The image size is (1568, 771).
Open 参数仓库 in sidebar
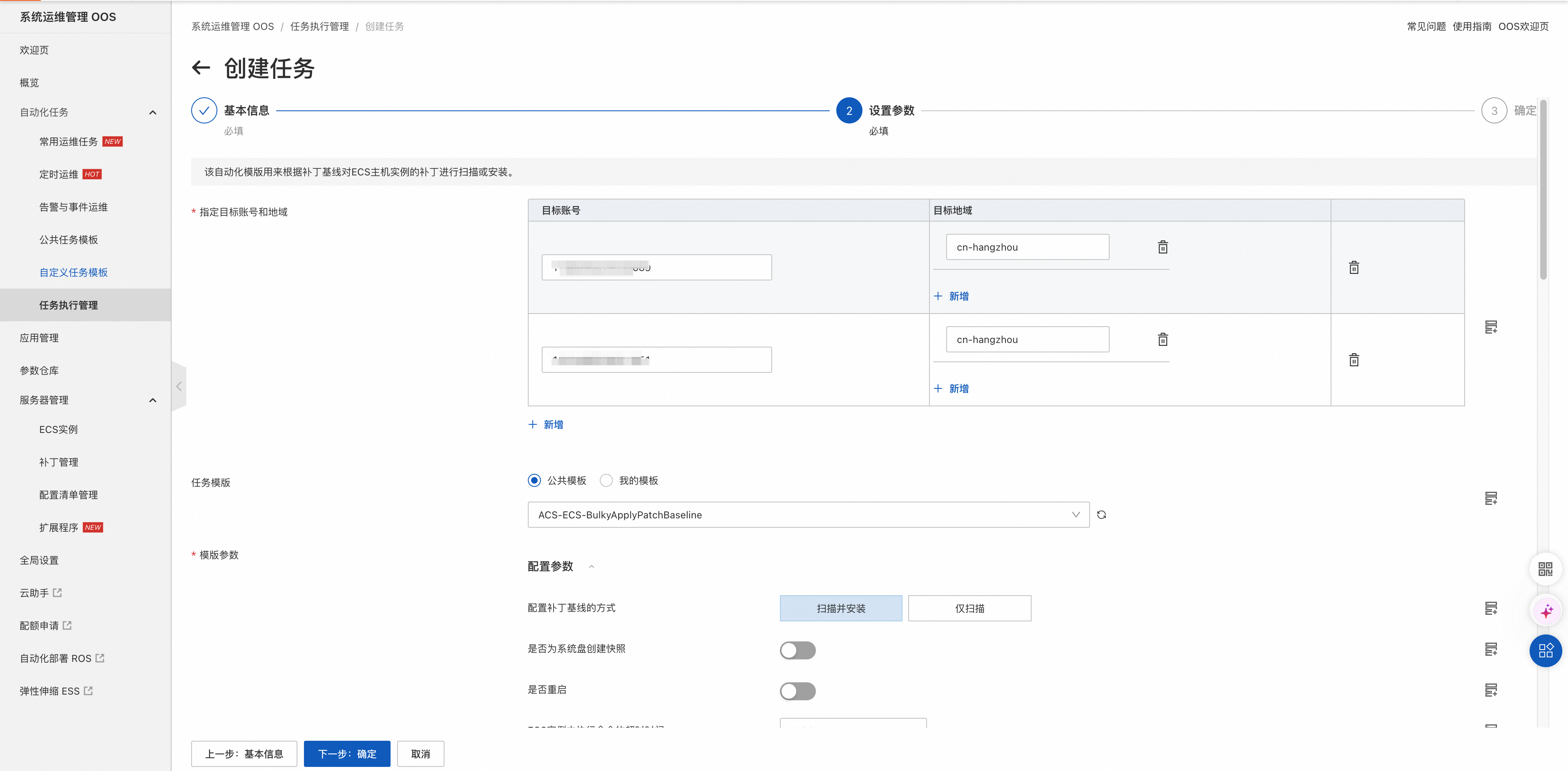(39, 370)
